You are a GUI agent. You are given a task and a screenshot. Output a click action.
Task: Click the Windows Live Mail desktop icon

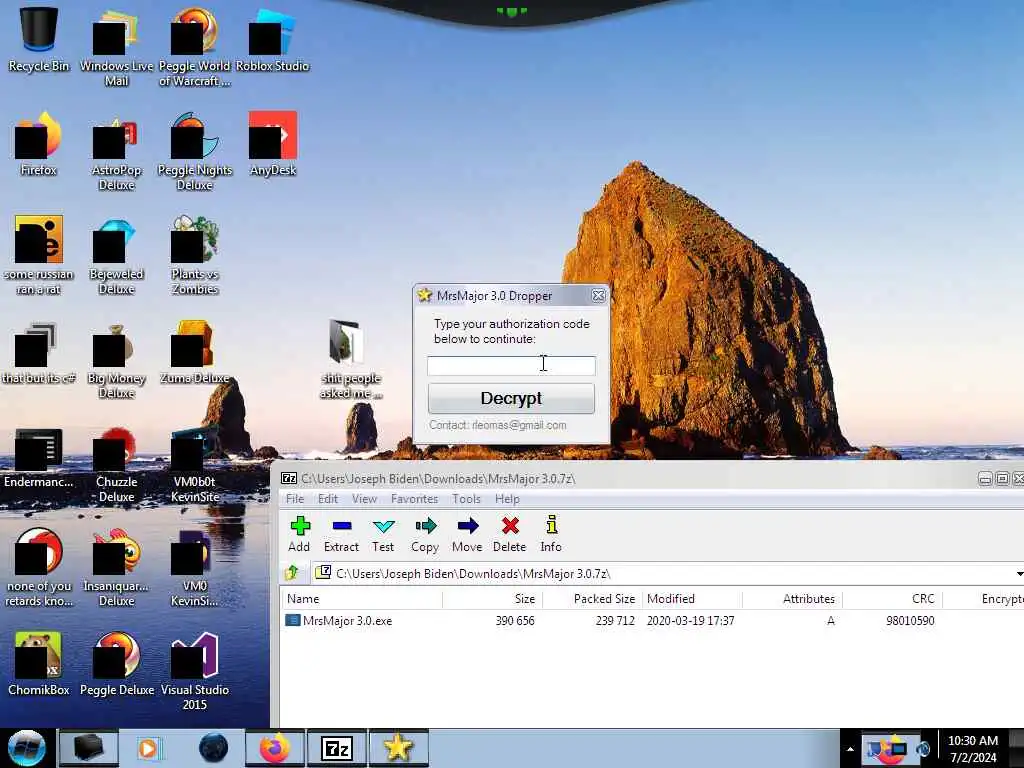(x=116, y=47)
